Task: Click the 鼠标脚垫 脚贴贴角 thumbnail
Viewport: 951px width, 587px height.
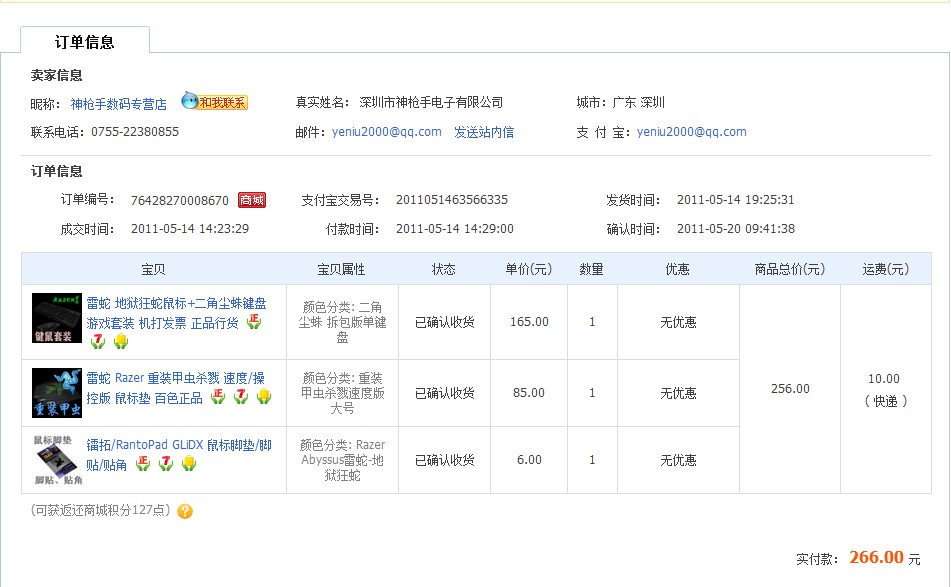Action: point(57,460)
